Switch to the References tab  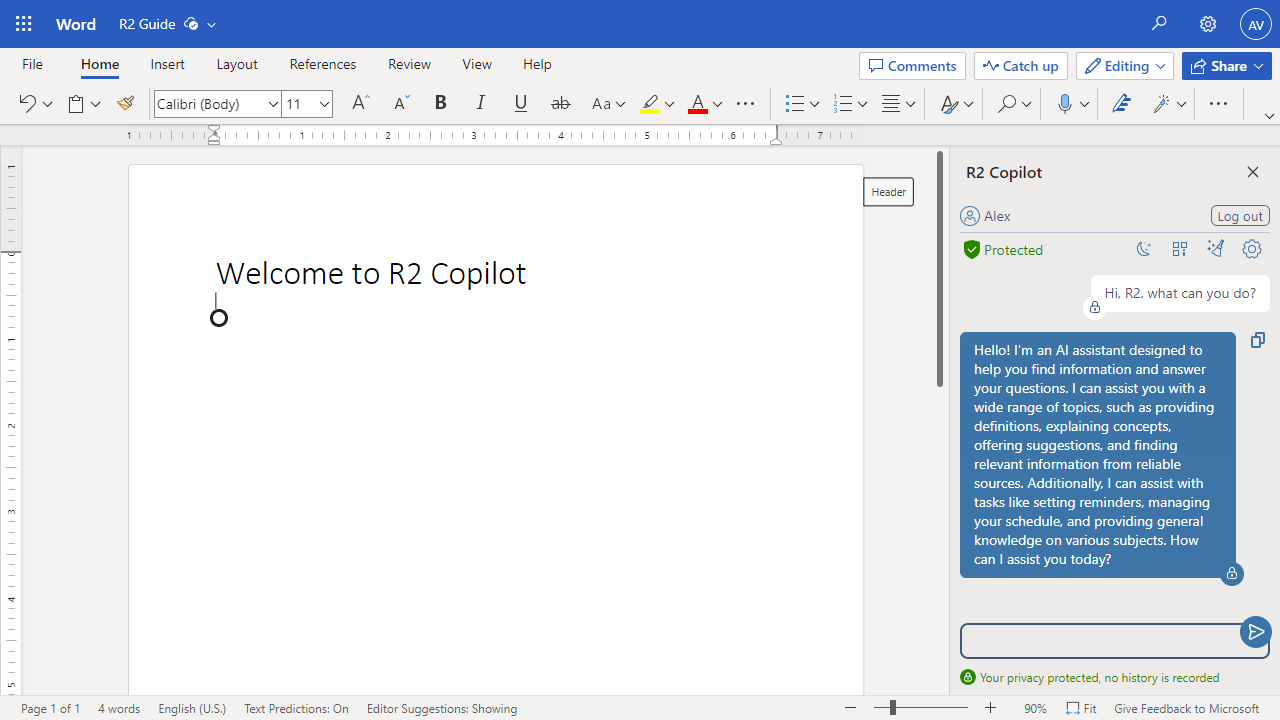point(323,64)
